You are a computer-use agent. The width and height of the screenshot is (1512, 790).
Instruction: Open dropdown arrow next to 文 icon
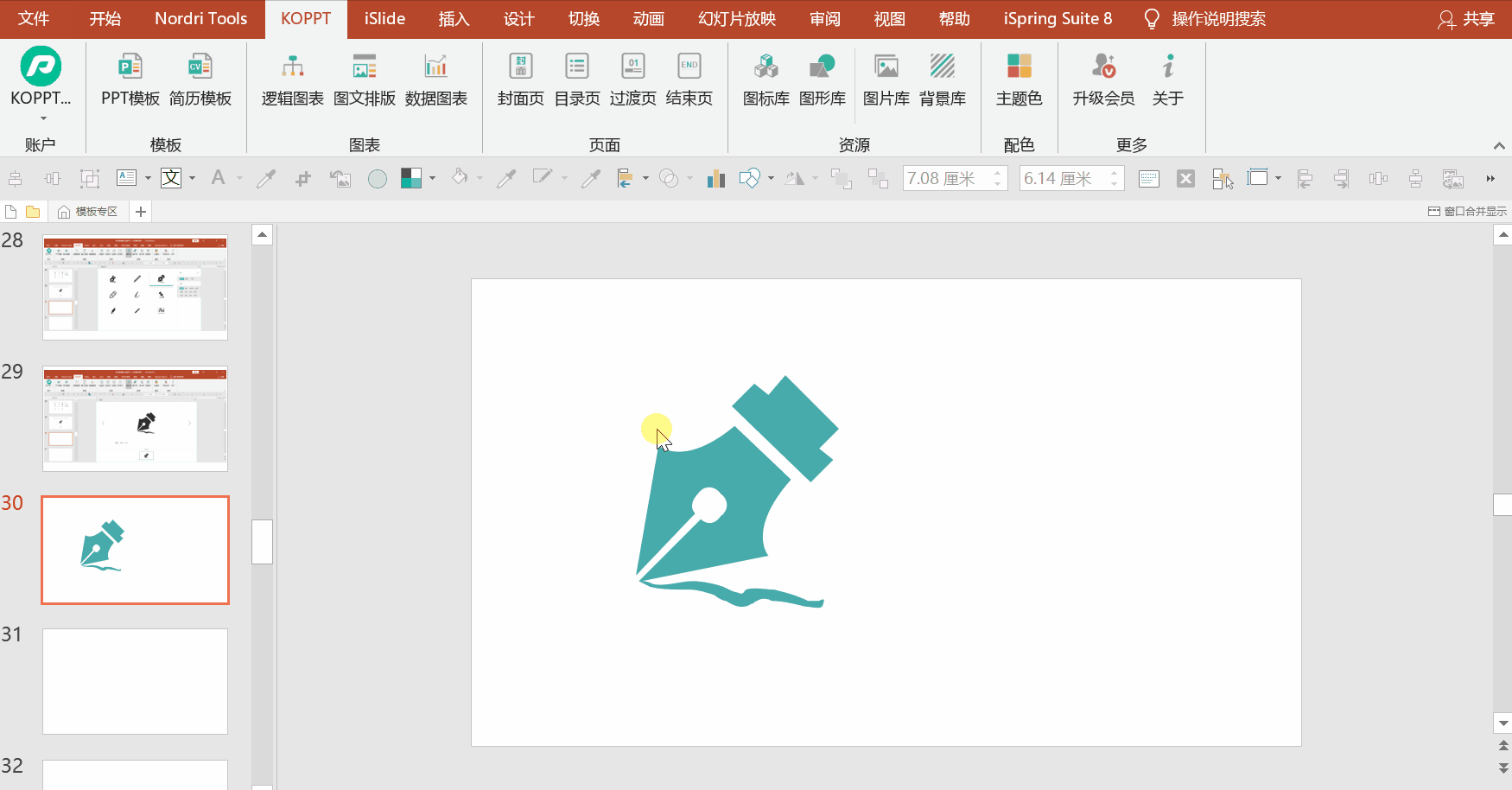pyautogui.click(x=192, y=179)
